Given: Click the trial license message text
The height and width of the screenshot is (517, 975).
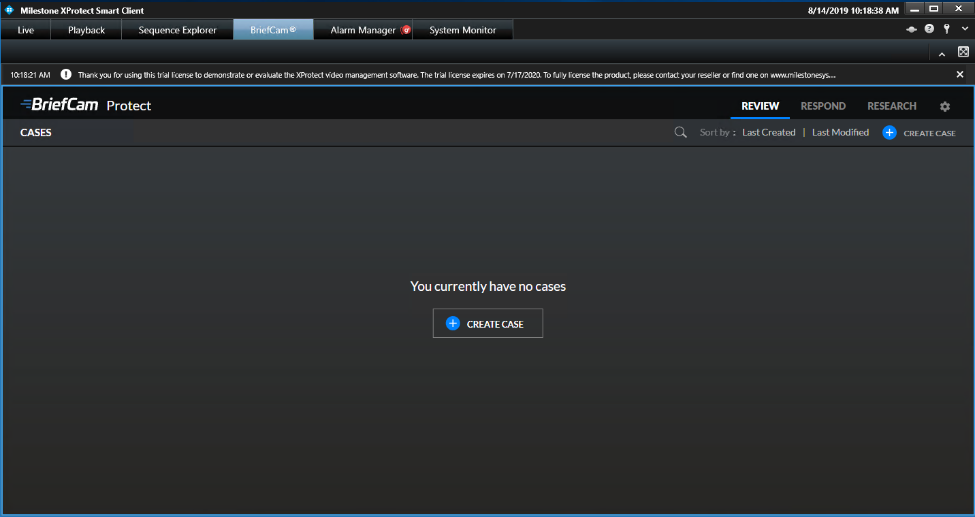Looking at the screenshot, I should coord(456,75).
